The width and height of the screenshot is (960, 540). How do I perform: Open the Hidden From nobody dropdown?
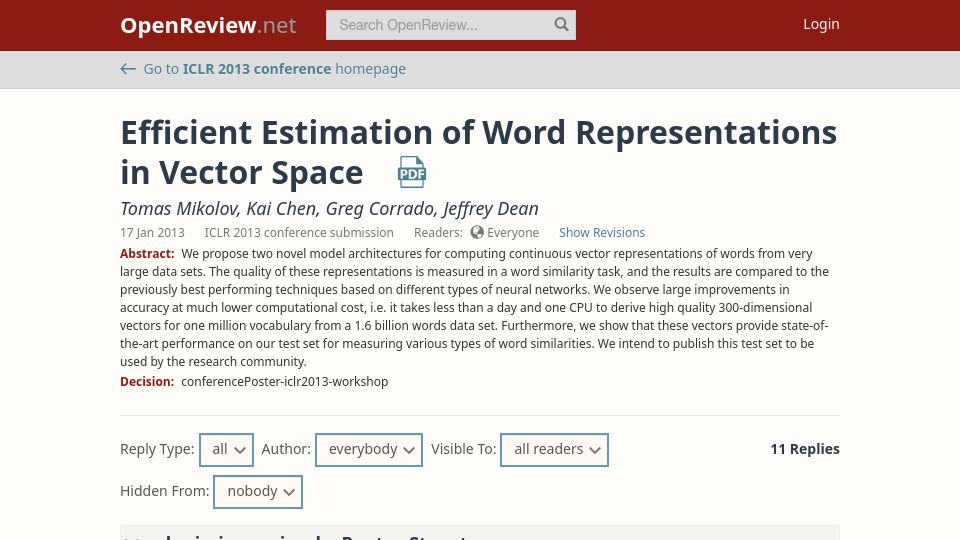(x=258, y=492)
